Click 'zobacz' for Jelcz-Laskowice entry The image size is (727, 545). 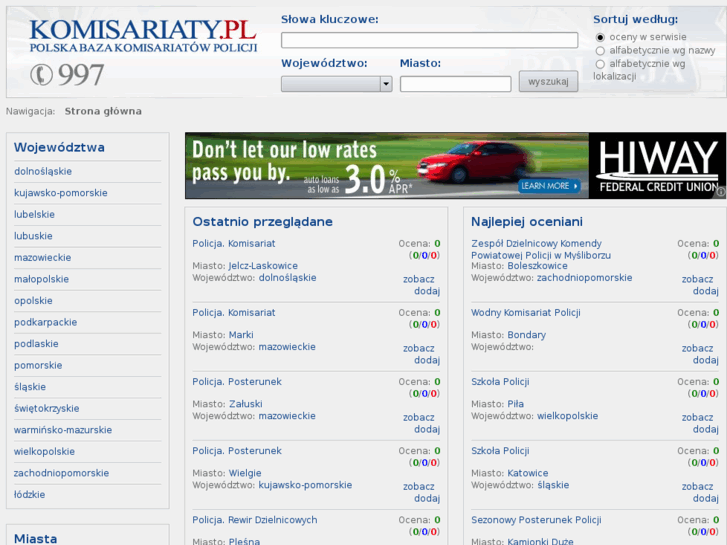click(x=419, y=279)
